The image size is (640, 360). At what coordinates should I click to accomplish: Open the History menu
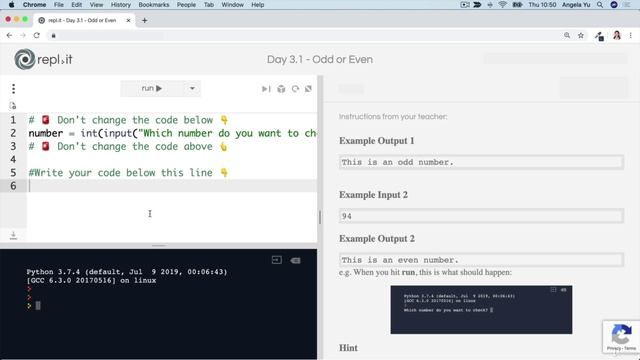click(x=121, y=5)
